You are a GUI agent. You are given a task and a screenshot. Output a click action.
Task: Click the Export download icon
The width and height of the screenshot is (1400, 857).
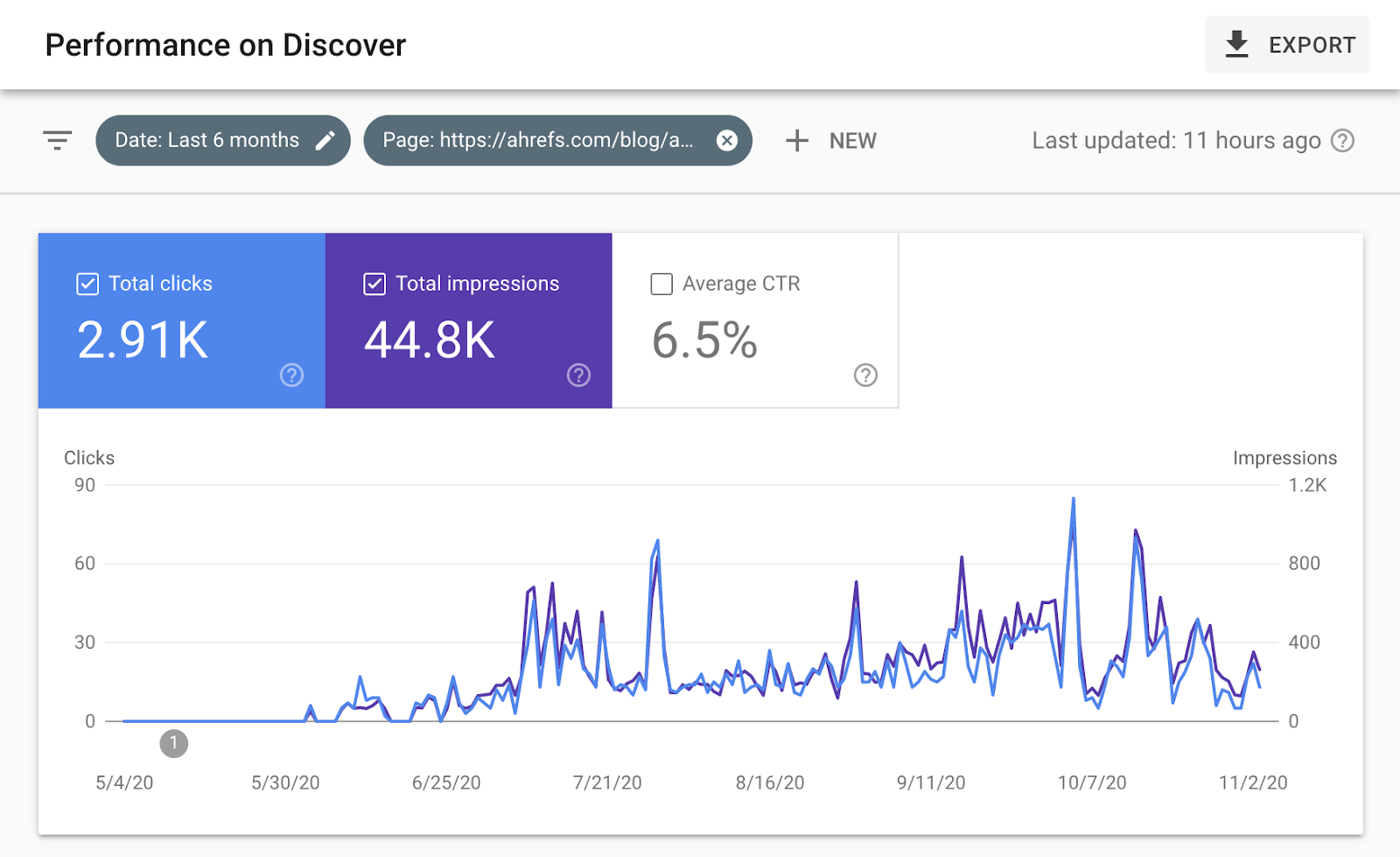point(1237,45)
